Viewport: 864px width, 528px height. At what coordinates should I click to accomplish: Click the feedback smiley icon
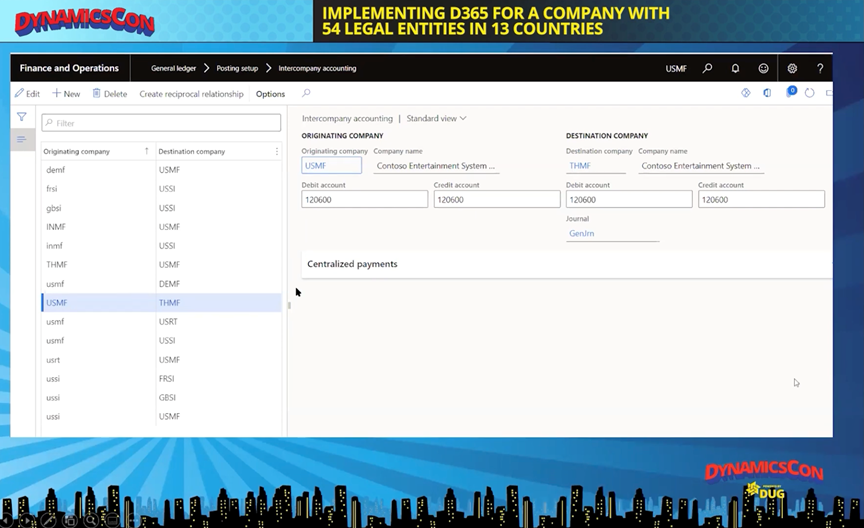click(764, 69)
